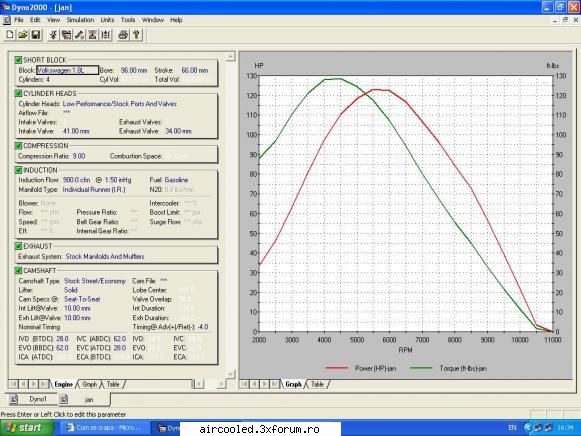This screenshot has height=436, width=581.
Task: Click the Compression Ratio 9.00 value
Action: (x=79, y=156)
